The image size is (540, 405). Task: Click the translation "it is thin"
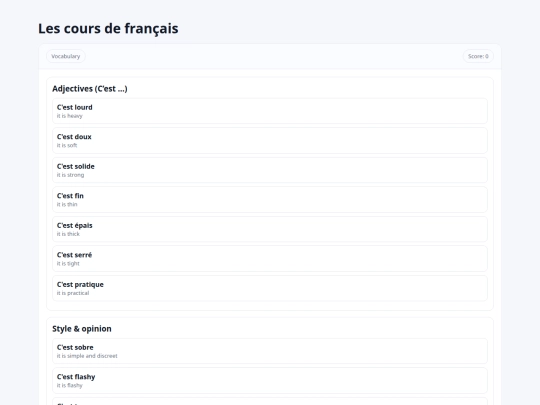coord(67,205)
